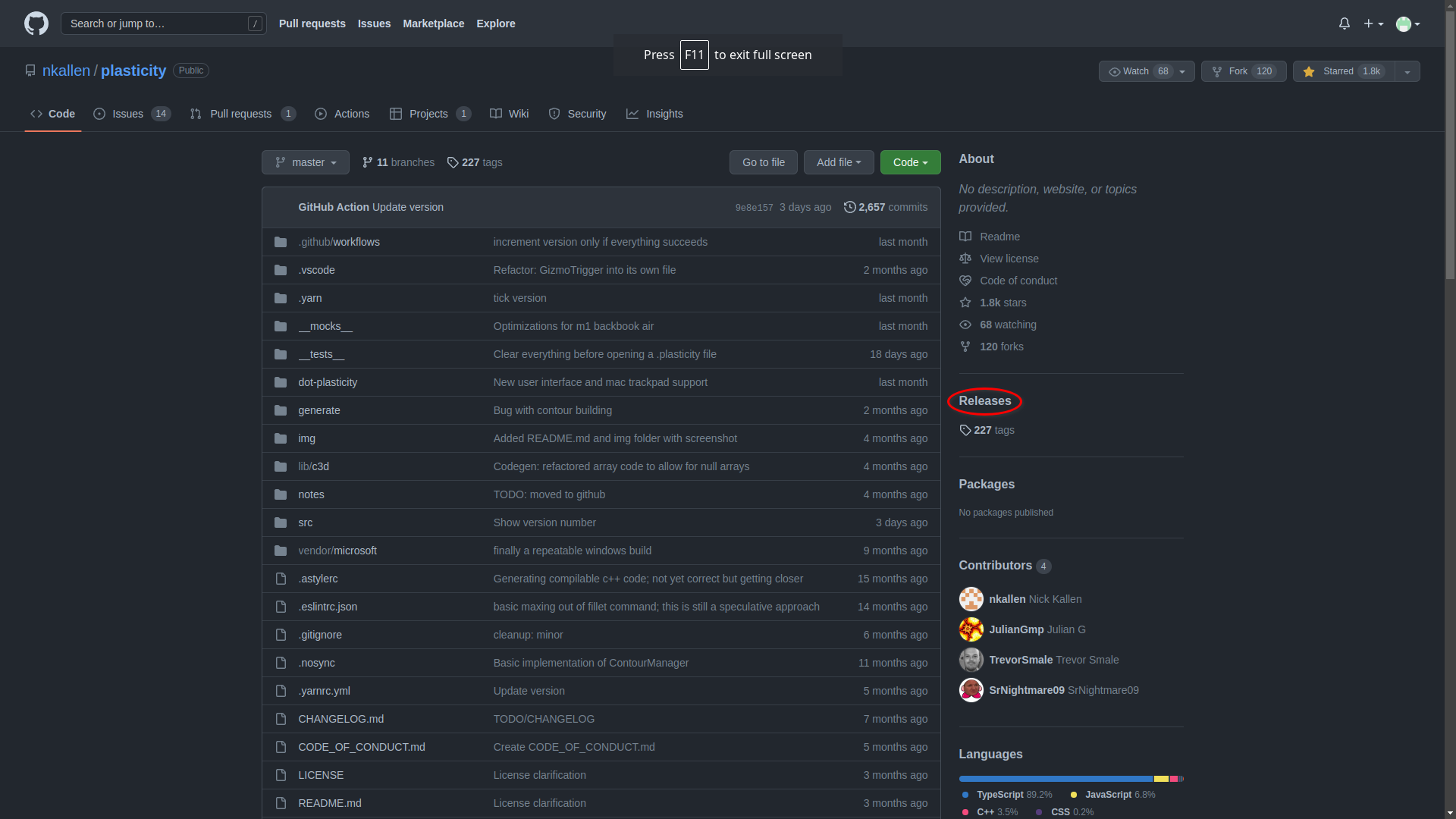Image resolution: width=1456 pixels, height=819 pixels.
Task: Expand the master branch dropdown
Action: coord(306,162)
